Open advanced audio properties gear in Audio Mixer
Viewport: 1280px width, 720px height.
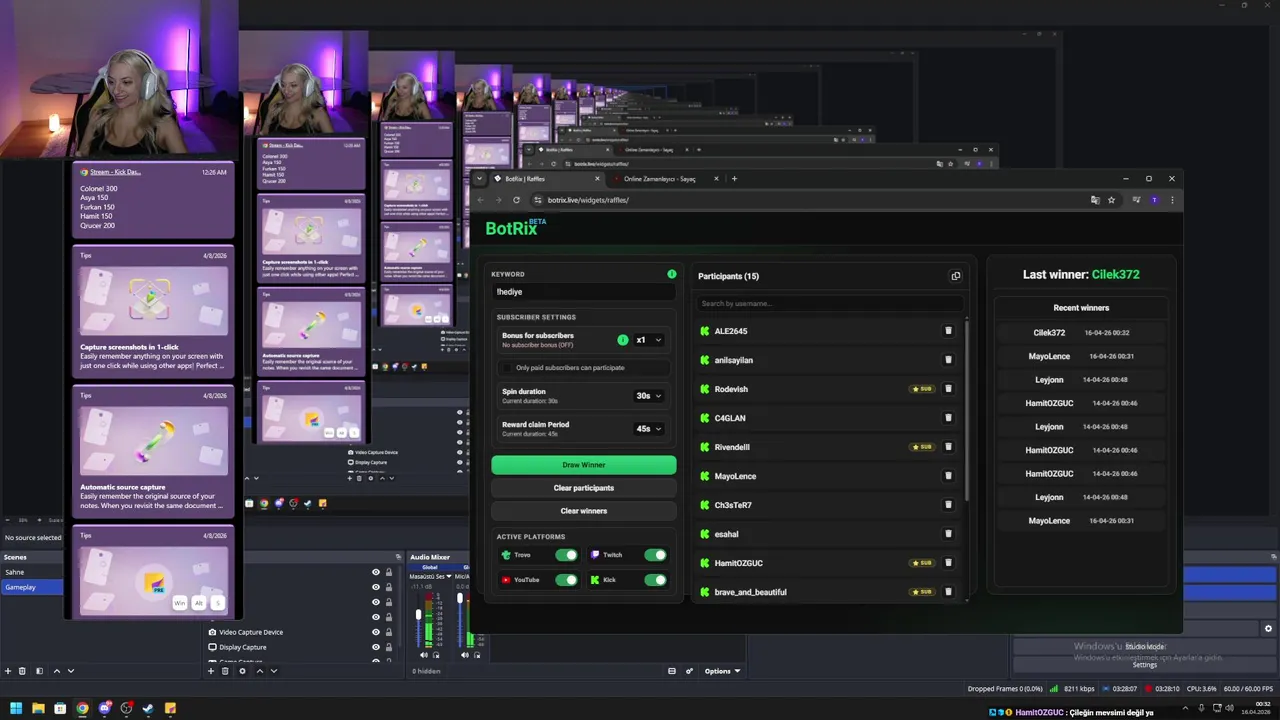[x=689, y=671]
